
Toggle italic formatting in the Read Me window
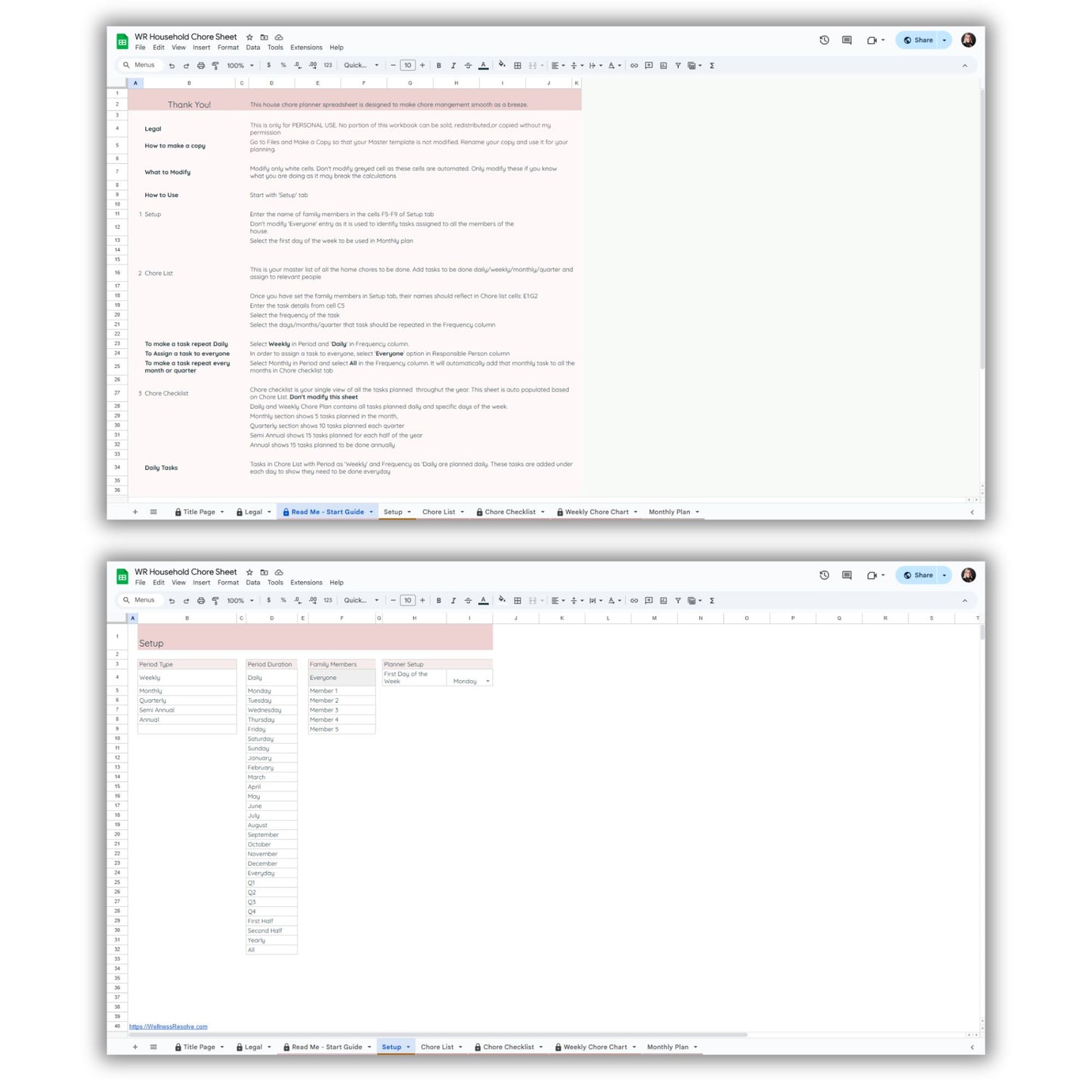pos(453,66)
